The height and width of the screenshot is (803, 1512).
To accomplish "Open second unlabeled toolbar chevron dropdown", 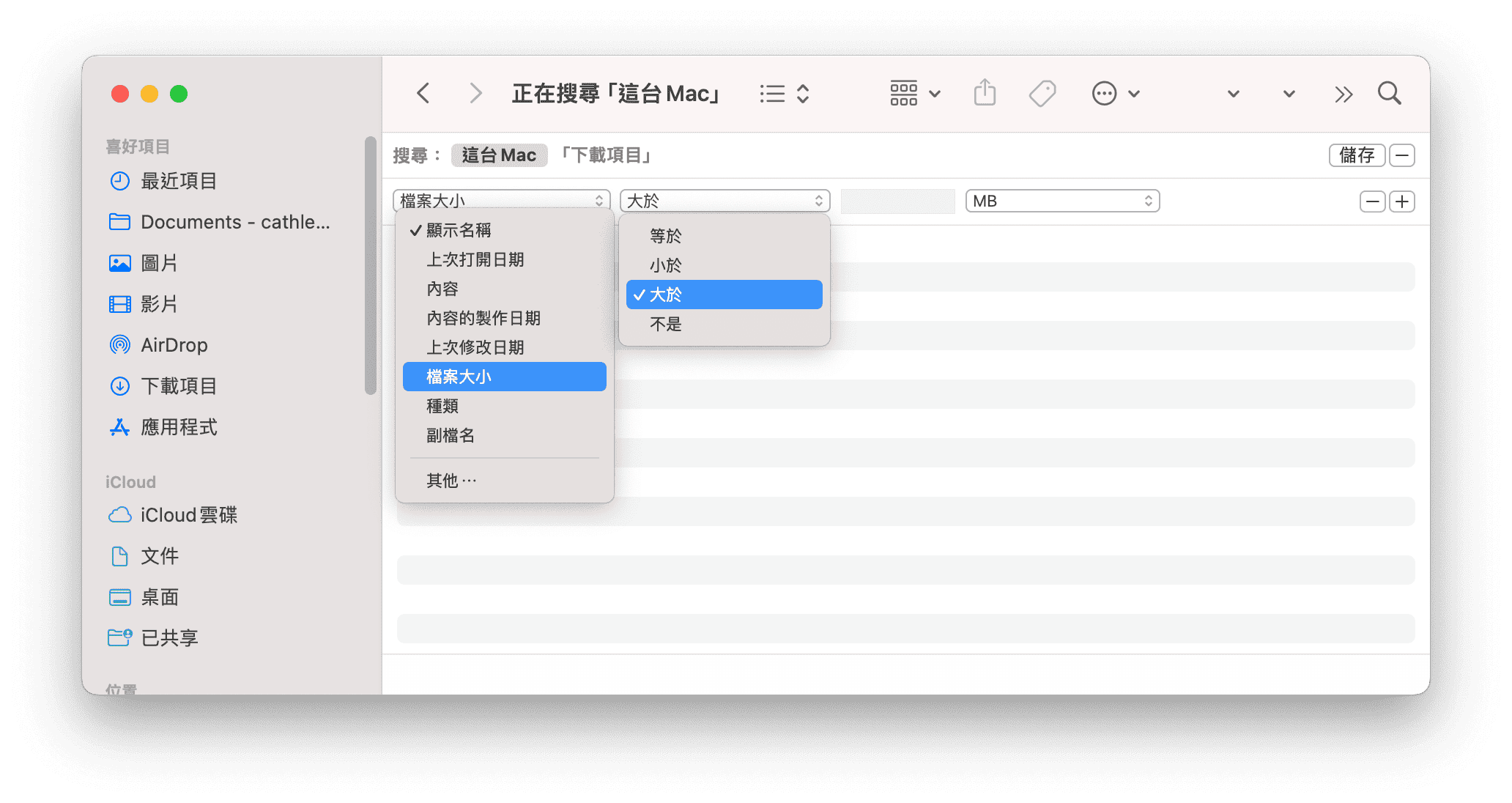I will tap(1289, 94).
